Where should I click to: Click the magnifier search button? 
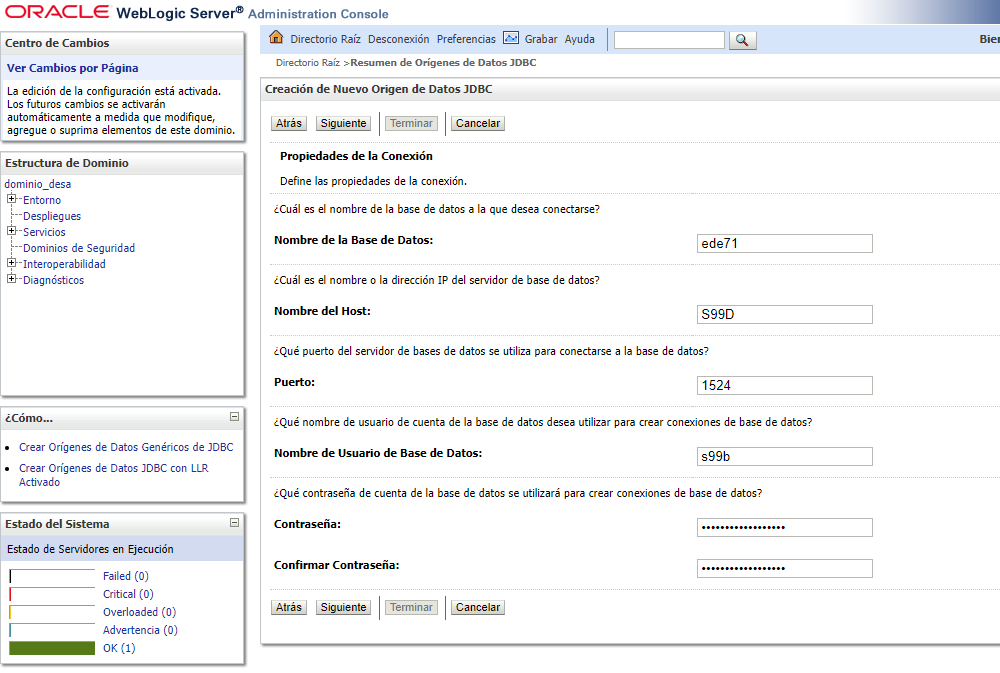742,40
